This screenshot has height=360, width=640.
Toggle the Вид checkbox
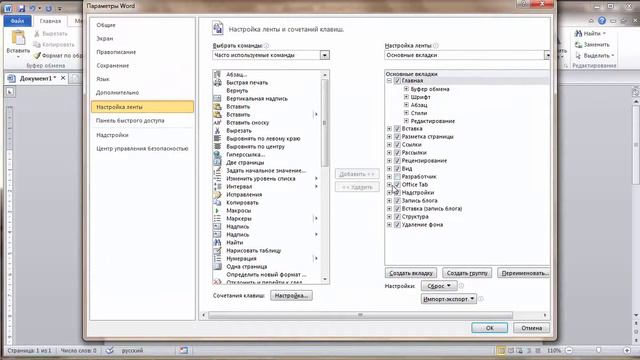click(x=397, y=169)
